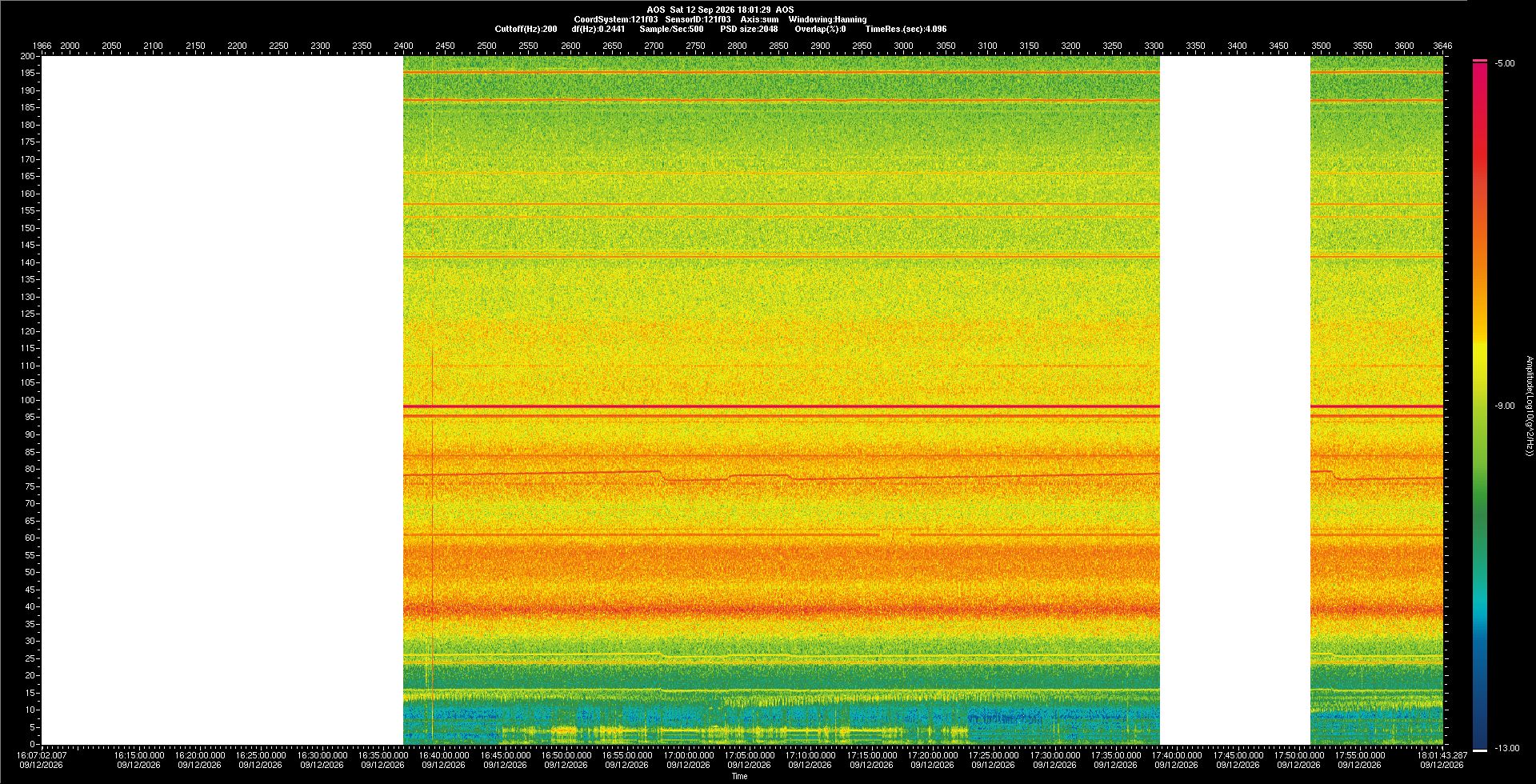Click the 16:07:02.007 start time label
Image resolution: width=1536 pixels, height=784 pixels.
click(42, 755)
